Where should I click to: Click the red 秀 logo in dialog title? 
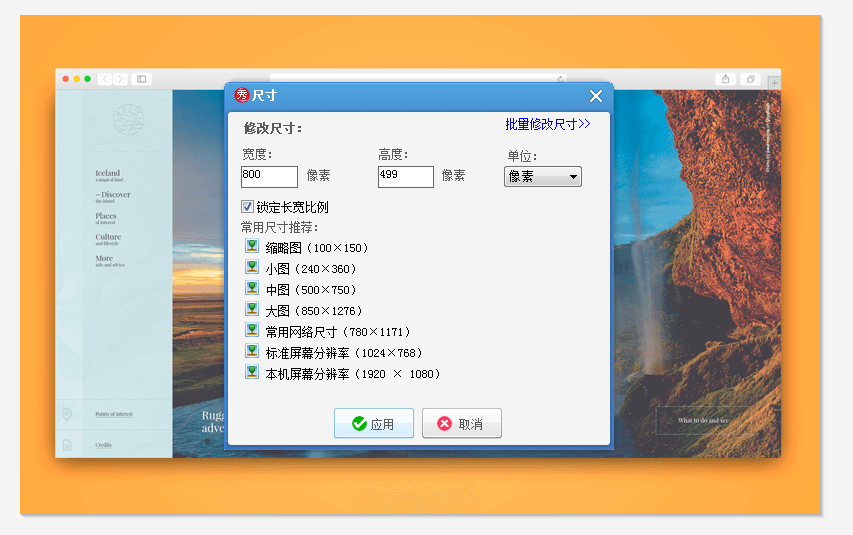[x=242, y=95]
